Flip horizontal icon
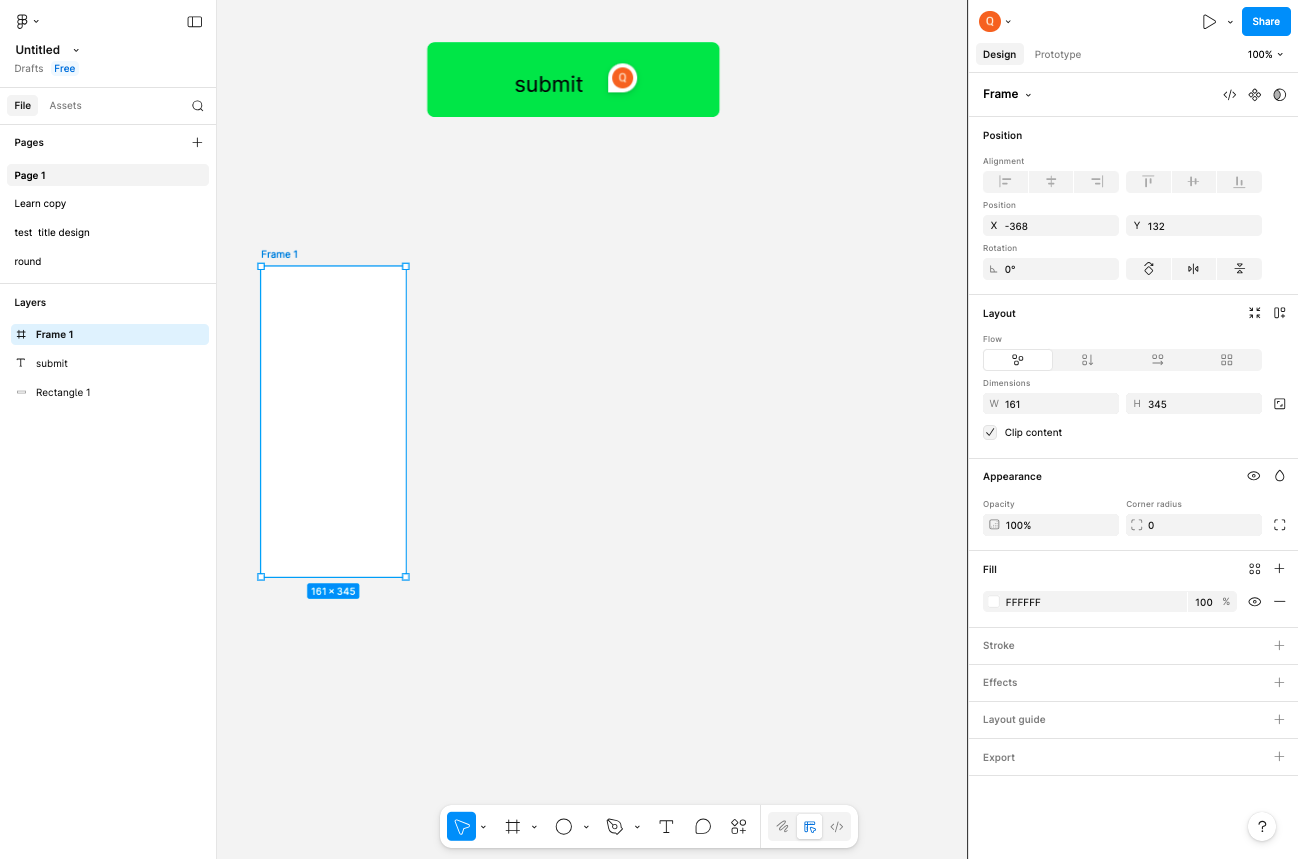The image size is (1298, 859). point(1193,269)
